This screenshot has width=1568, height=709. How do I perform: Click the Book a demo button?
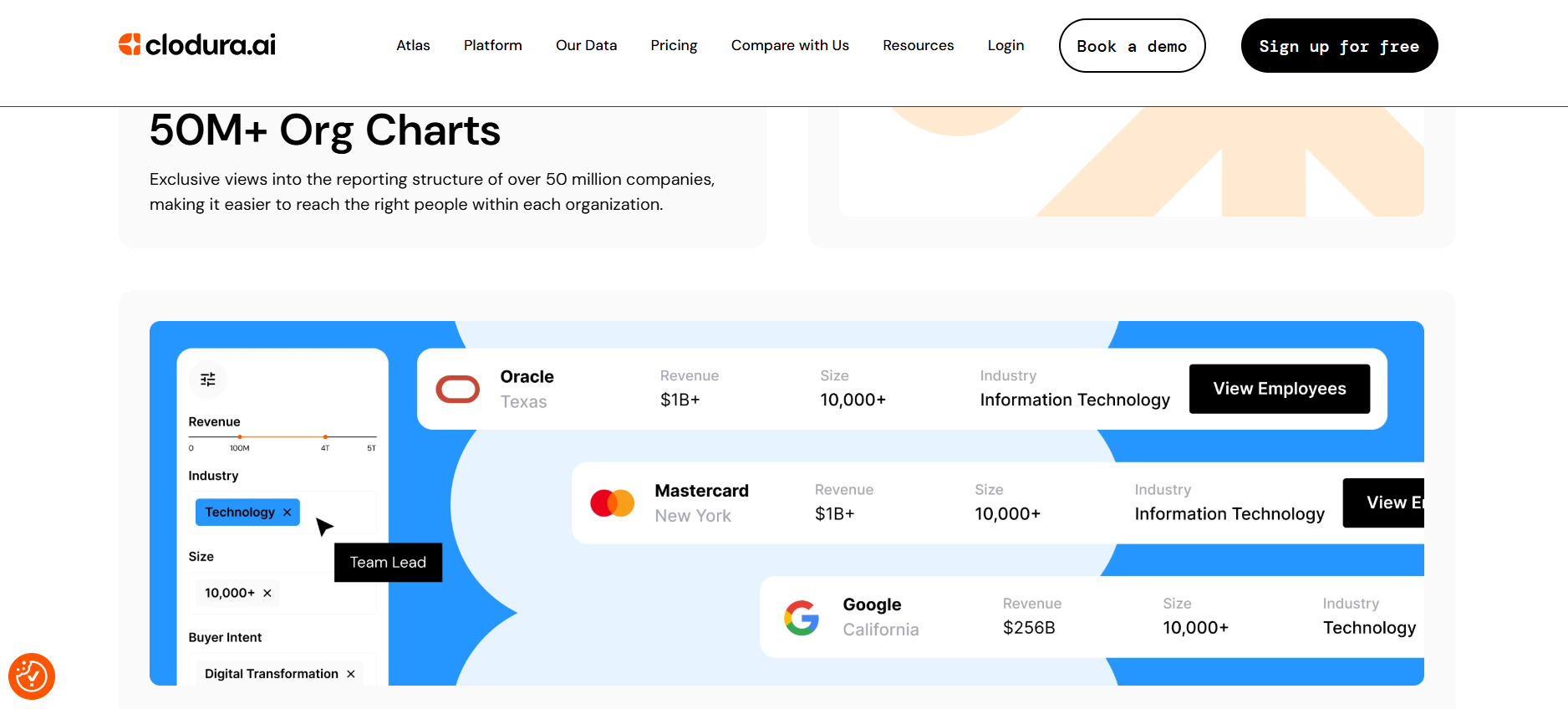pos(1132,46)
